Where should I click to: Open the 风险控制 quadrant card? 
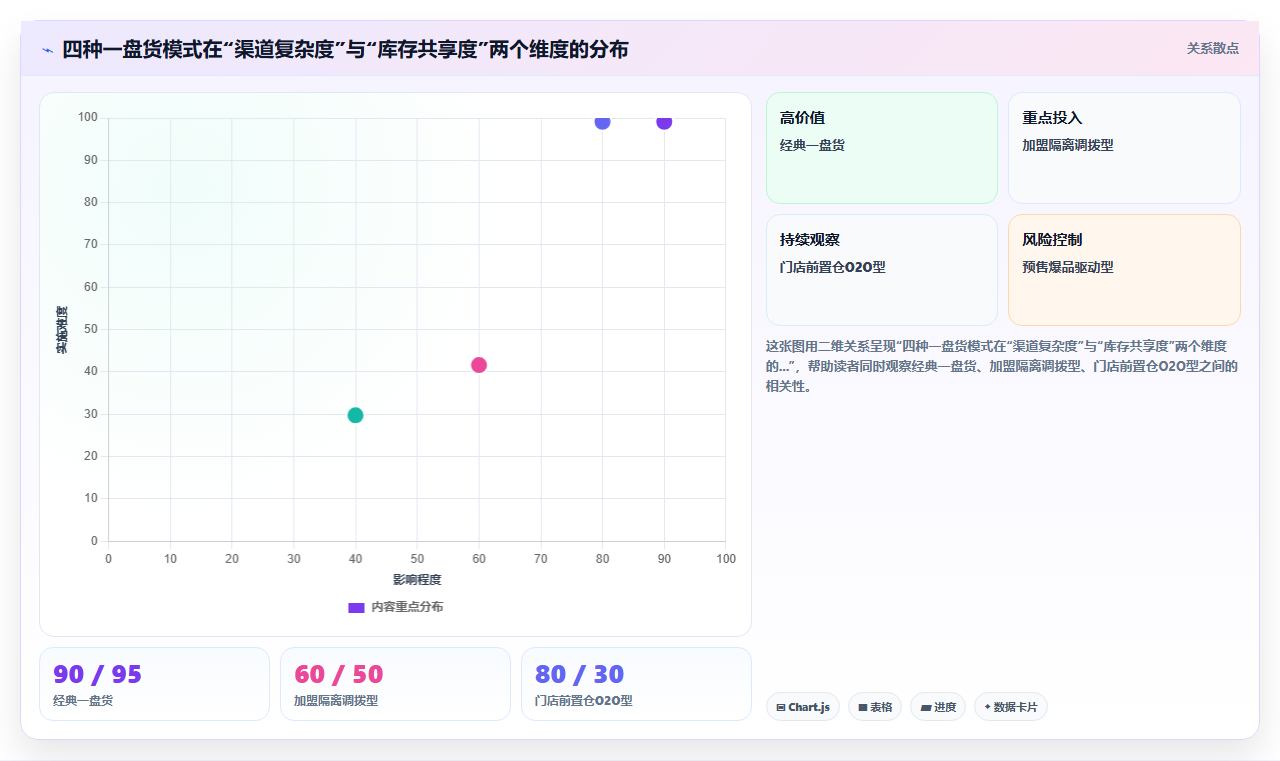tap(1124, 270)
